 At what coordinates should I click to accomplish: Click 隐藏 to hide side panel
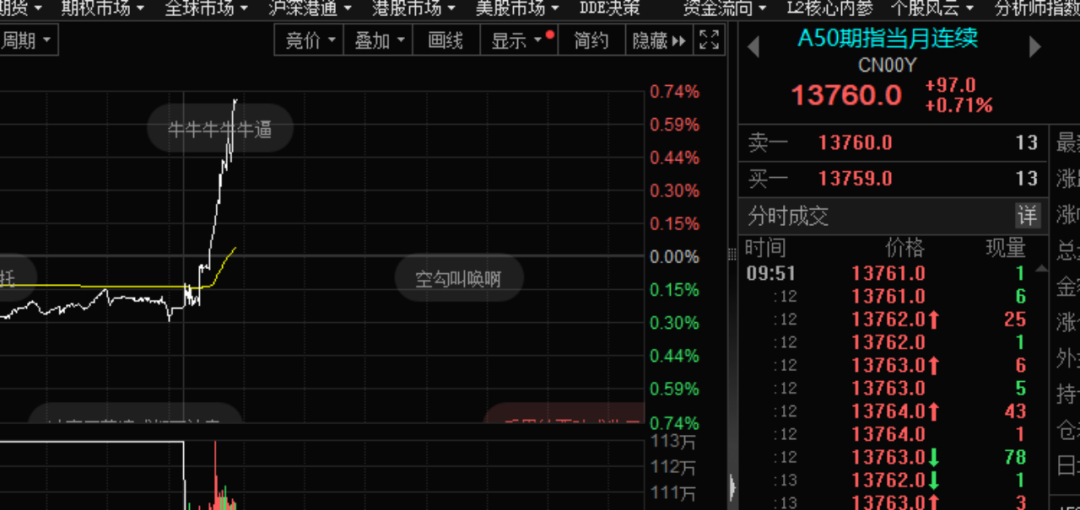pos(659,41)
